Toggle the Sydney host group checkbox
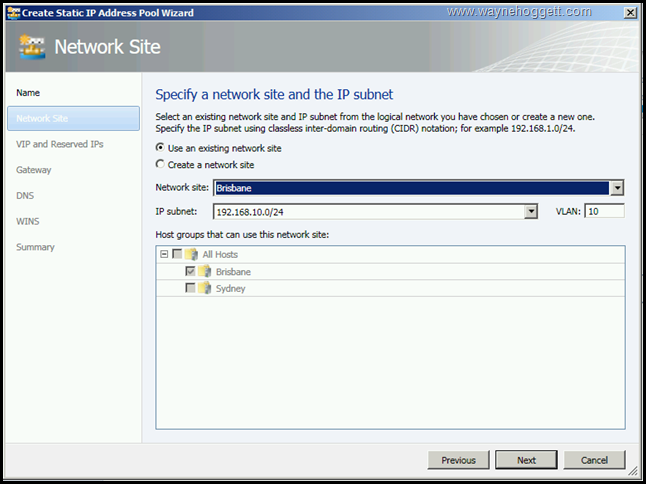This screenshot has width=646, height=484. [190, 288]
